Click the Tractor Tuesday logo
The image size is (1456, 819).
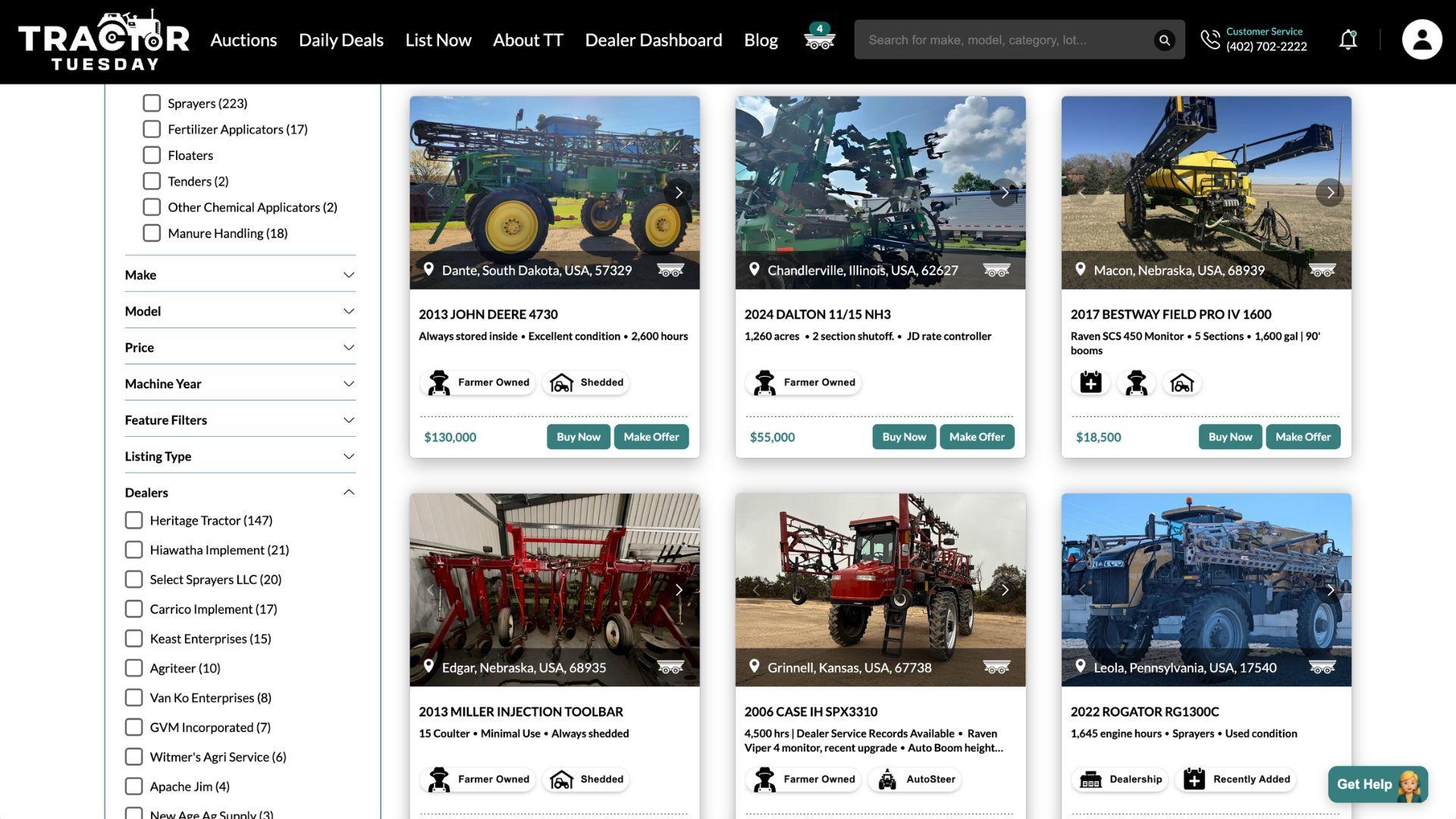[104, 40]
